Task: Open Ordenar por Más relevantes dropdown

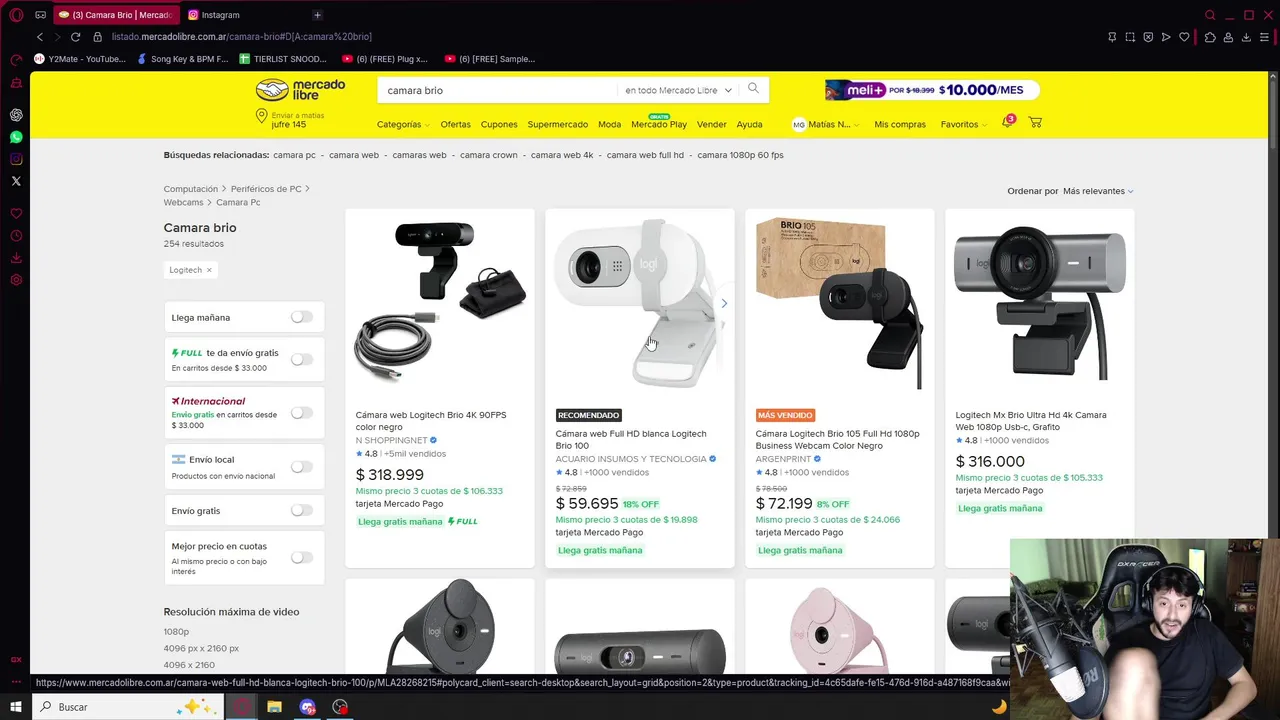Action: click(1097, 191)
